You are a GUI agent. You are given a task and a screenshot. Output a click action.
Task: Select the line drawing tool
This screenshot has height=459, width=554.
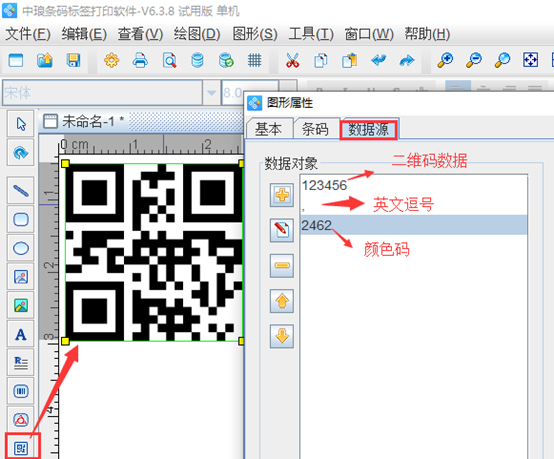(x=21, y=191)
